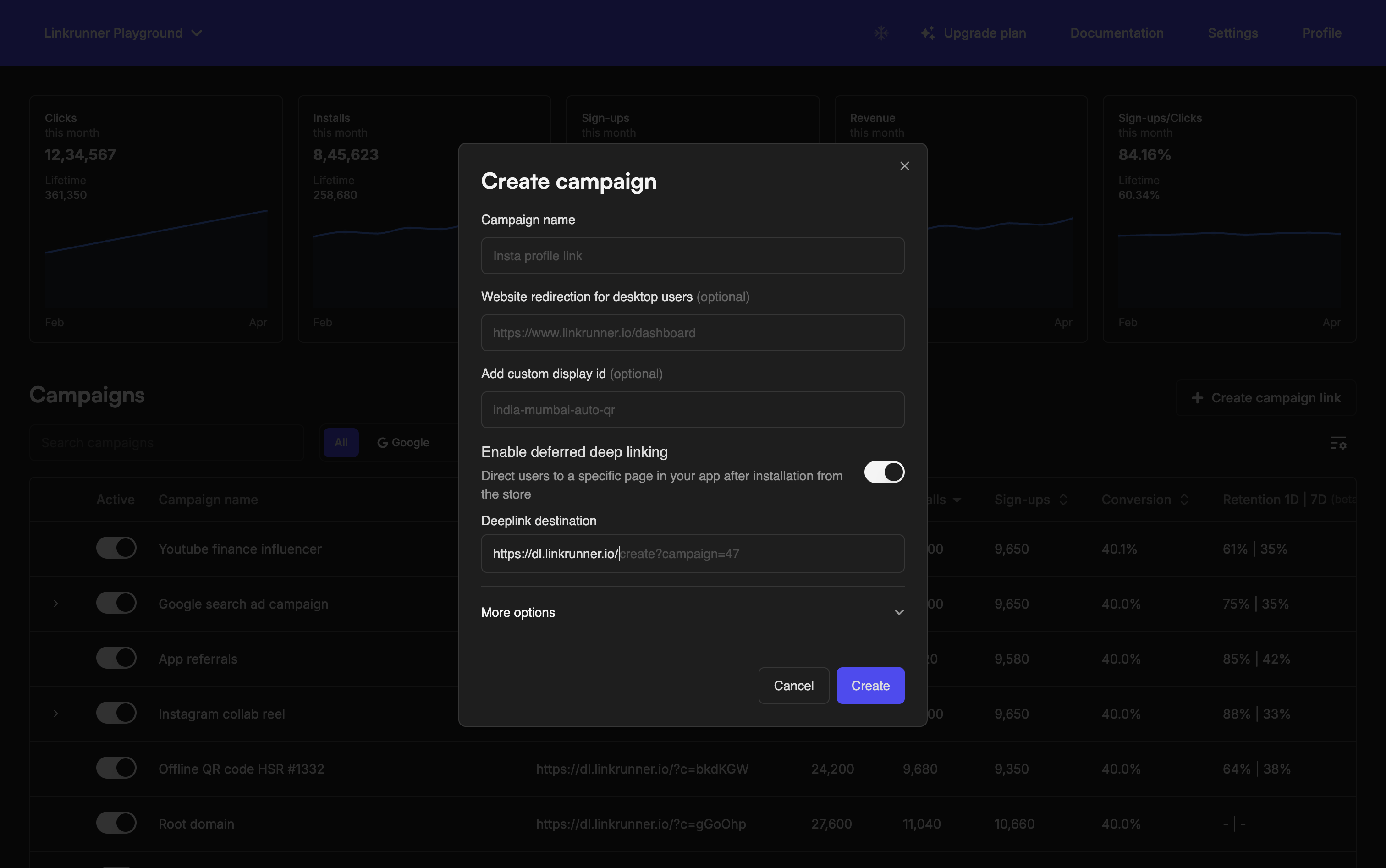Screen dimensions: 1386x868
Task: Click the sparkle icon beside Upgrade plan
Action: (x=928, y=33)
